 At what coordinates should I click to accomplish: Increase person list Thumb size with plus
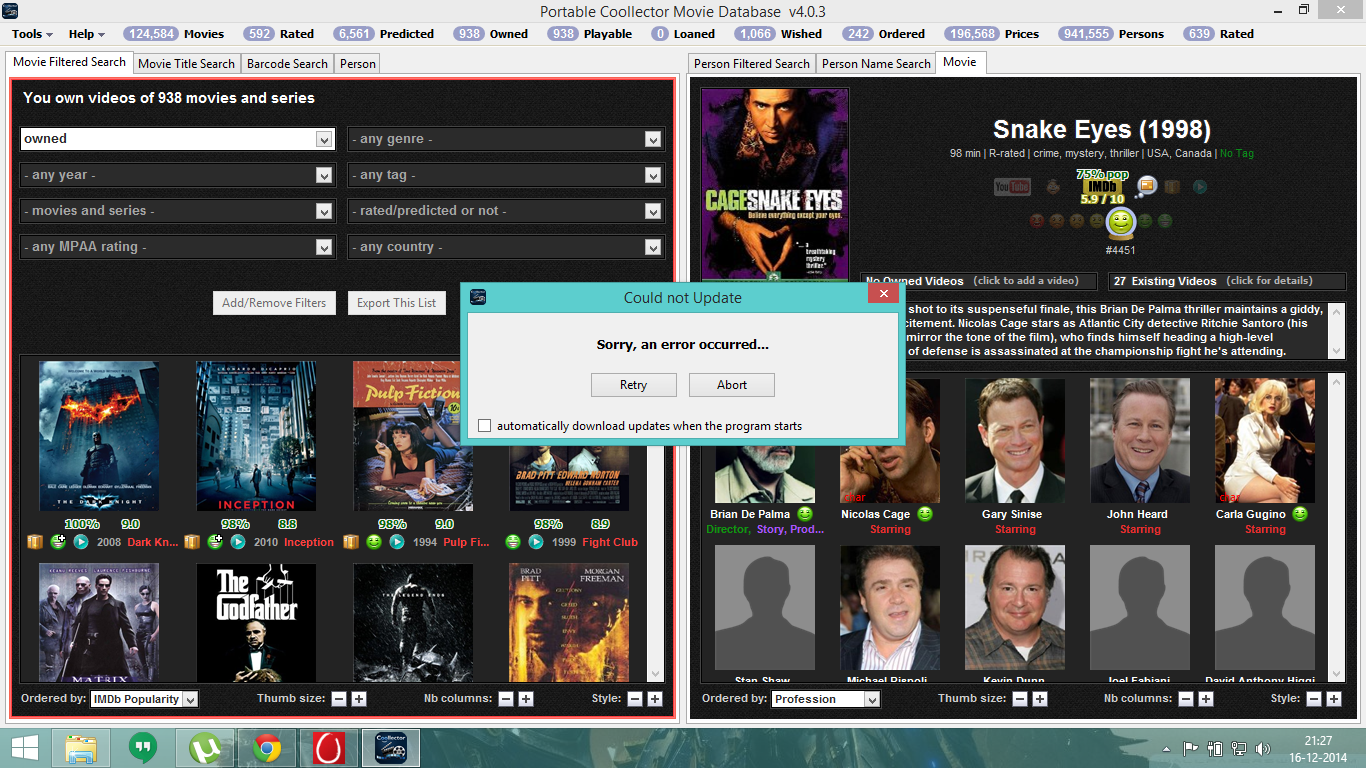(1040, 699)
